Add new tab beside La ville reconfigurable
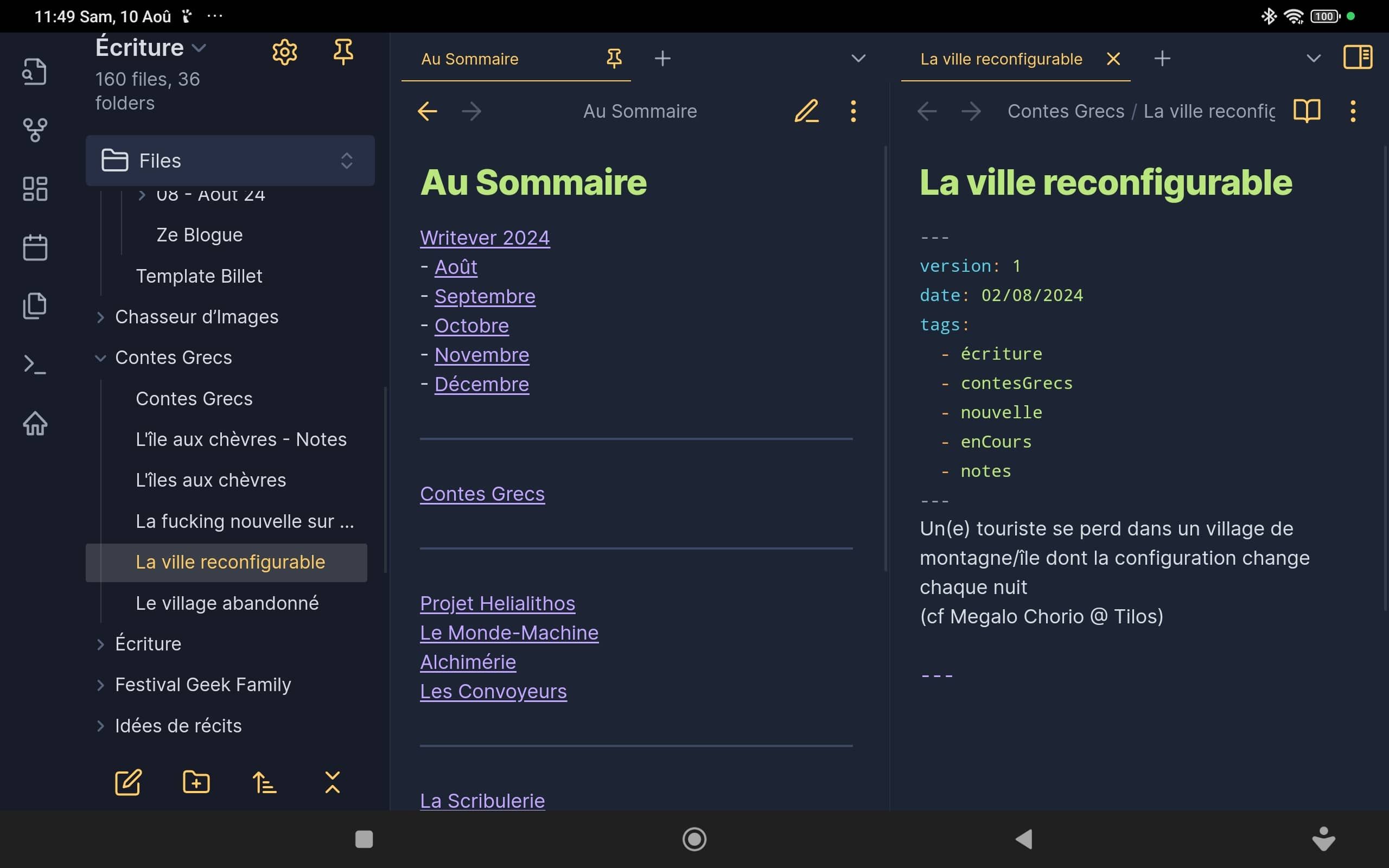 [x=1162, y=59]
